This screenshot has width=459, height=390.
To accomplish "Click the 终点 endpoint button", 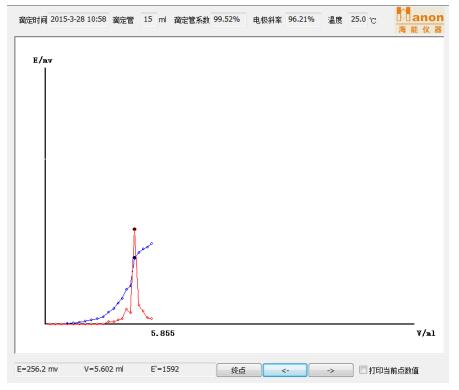I will [x=238, y=370].
